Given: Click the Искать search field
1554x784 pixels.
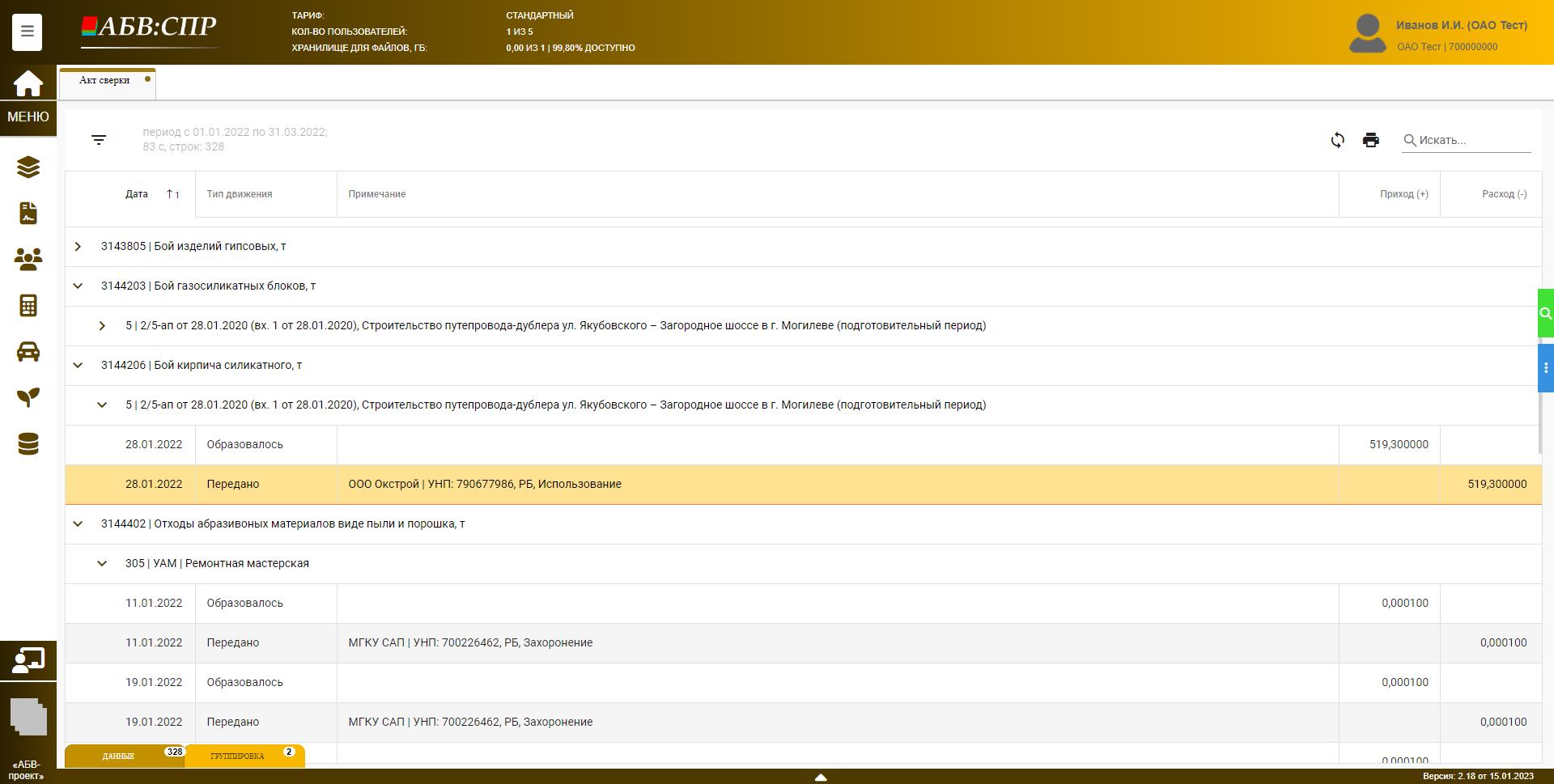Looking at the screenshot, I should pos(1473,140).
